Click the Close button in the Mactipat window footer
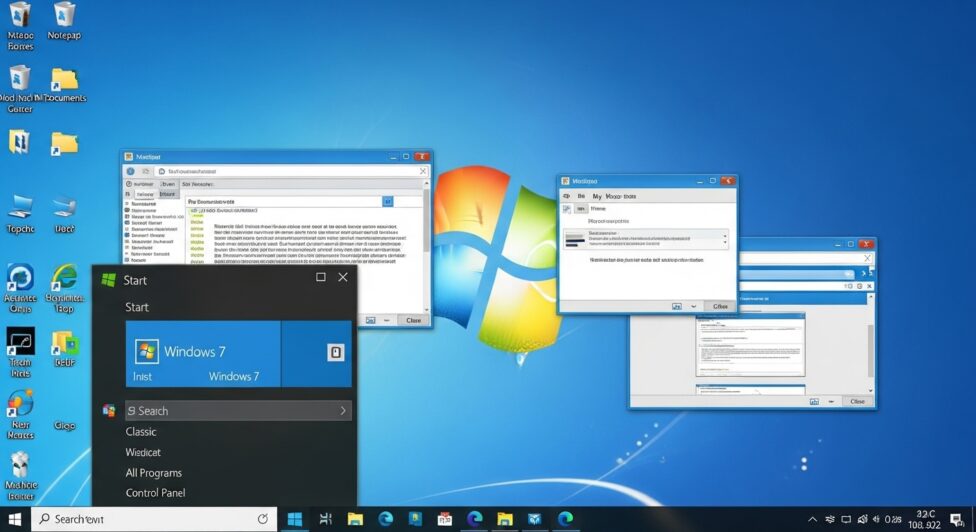The image size is (976, 532). click(x=413, y=320)
